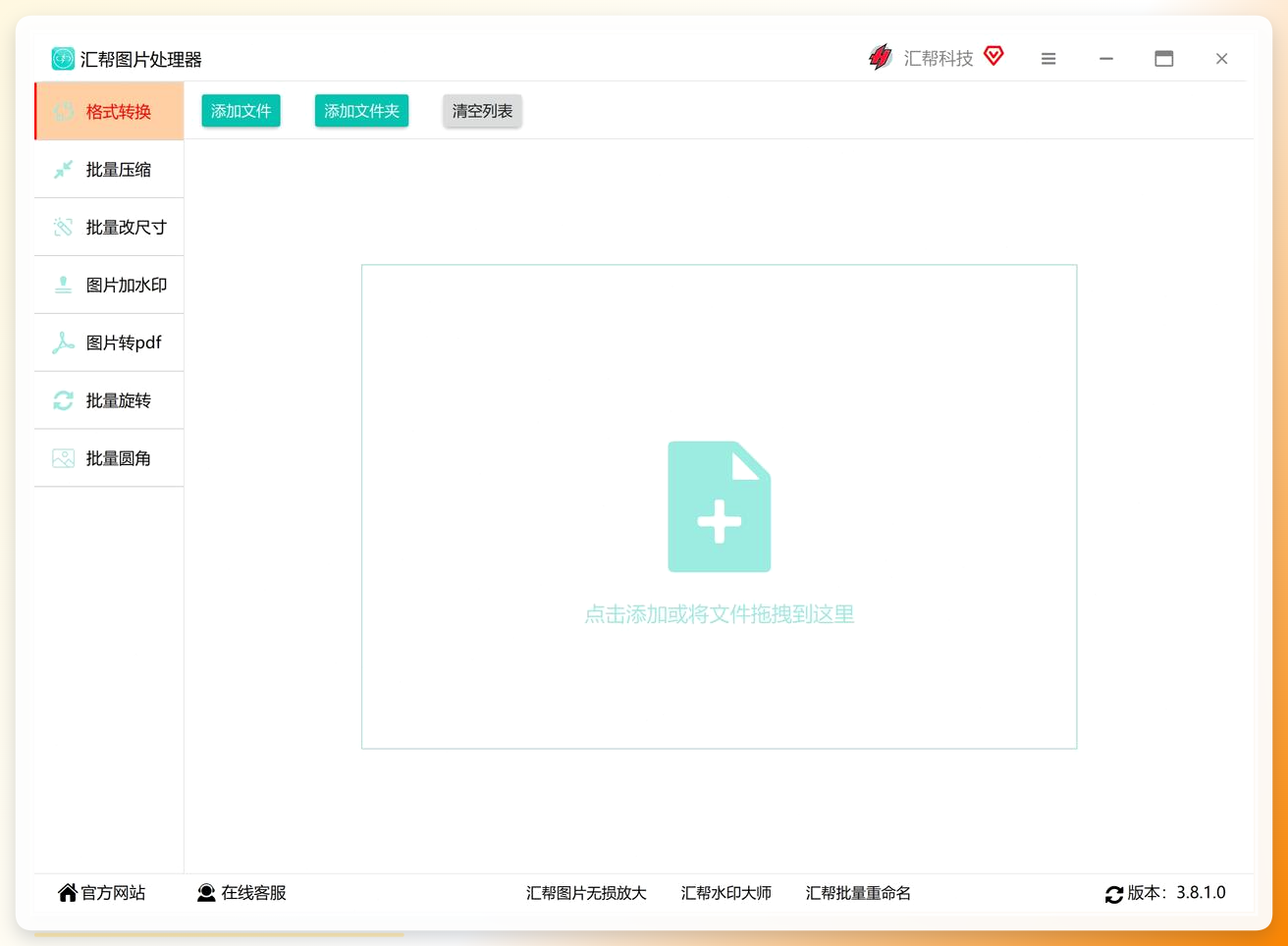This screenshot has height=946, width=1288.
Task: Click 点击添加或将文件拖拽到这里 text
Action: (720, 614)
